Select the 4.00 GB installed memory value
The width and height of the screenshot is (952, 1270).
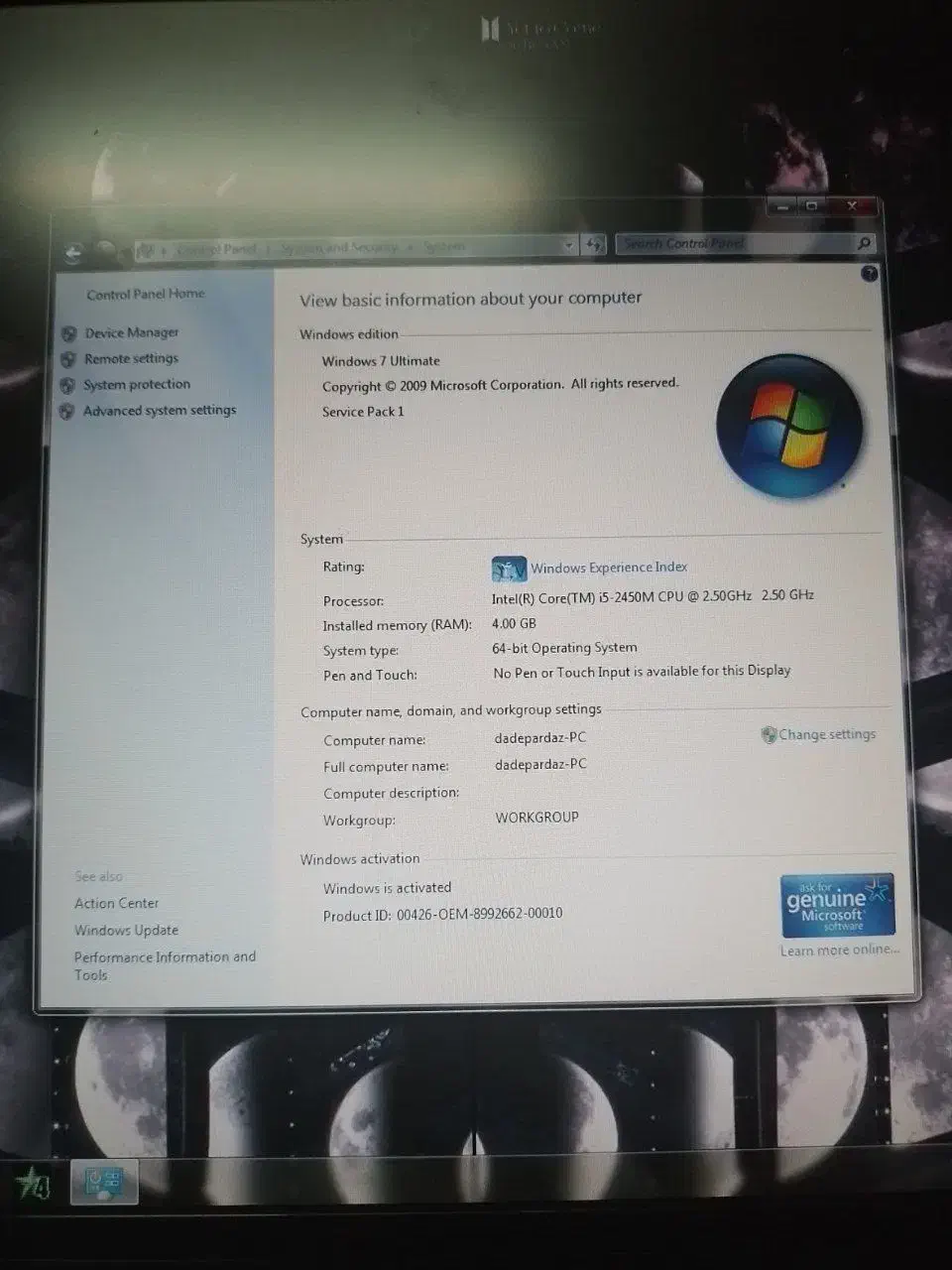[x=514, y=623]
